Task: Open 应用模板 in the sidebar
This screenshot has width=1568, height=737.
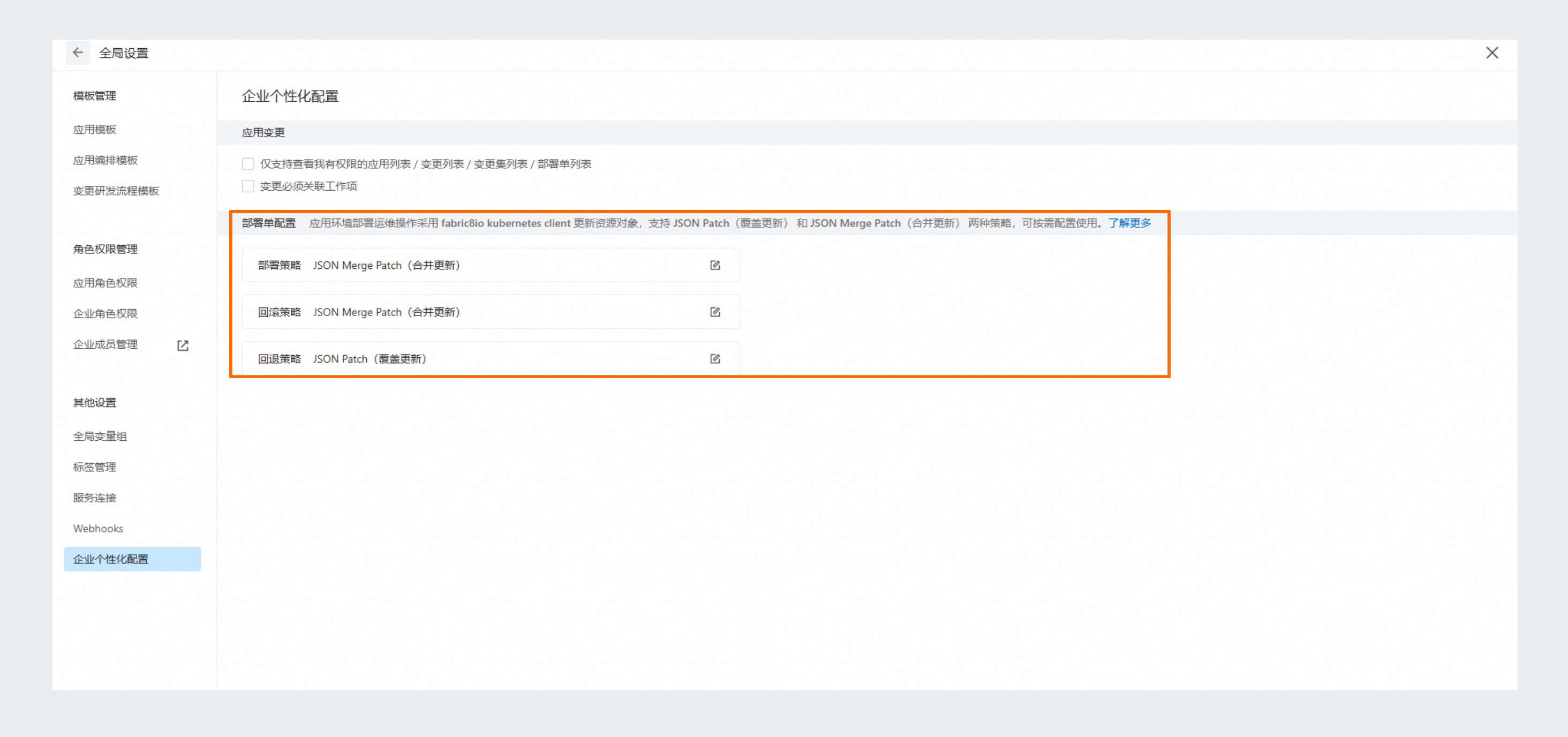Action: click(x=94, y=130)
